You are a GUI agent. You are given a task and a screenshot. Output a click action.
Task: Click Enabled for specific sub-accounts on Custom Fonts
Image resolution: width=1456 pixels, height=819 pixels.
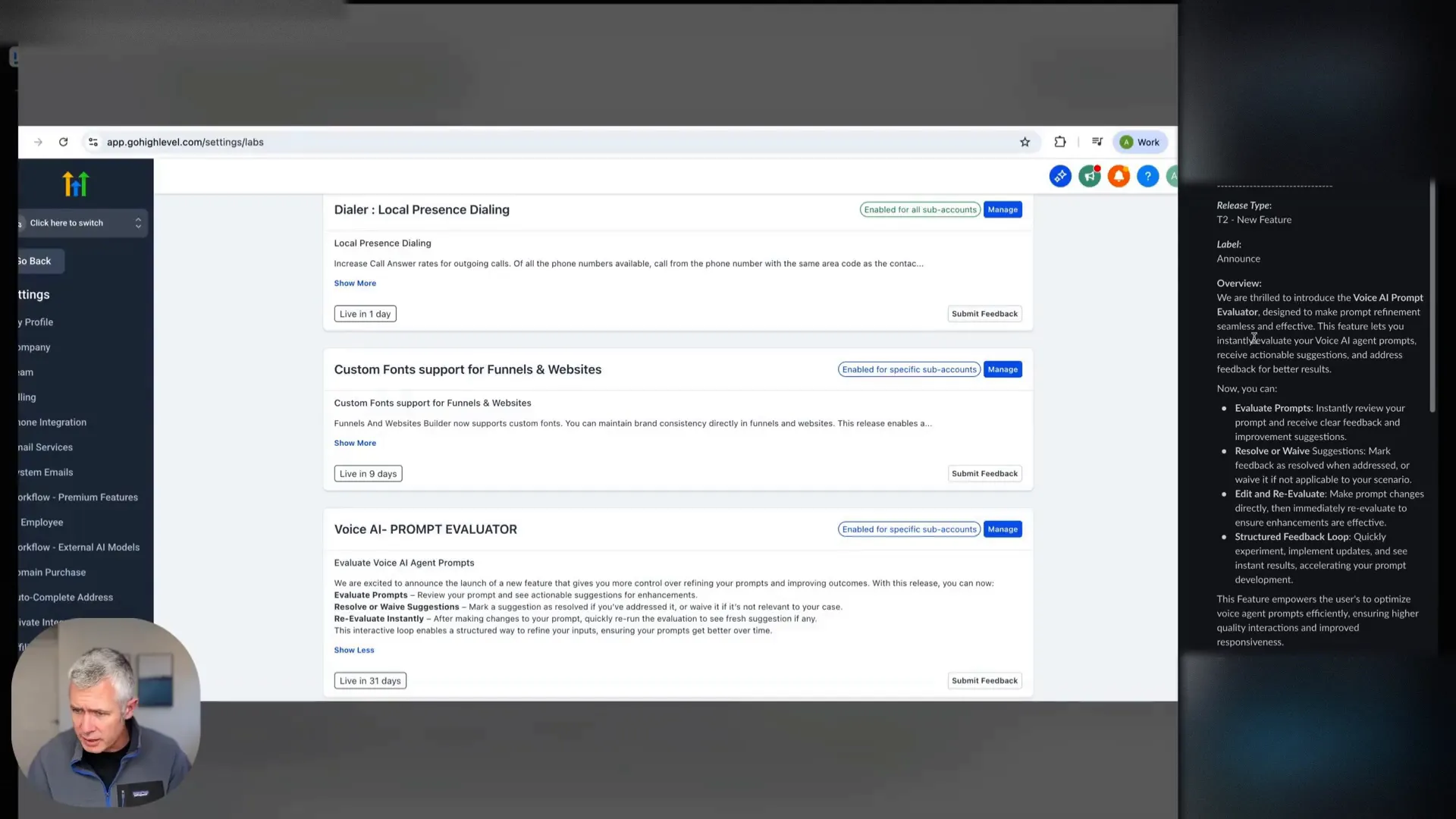[909, 369]
